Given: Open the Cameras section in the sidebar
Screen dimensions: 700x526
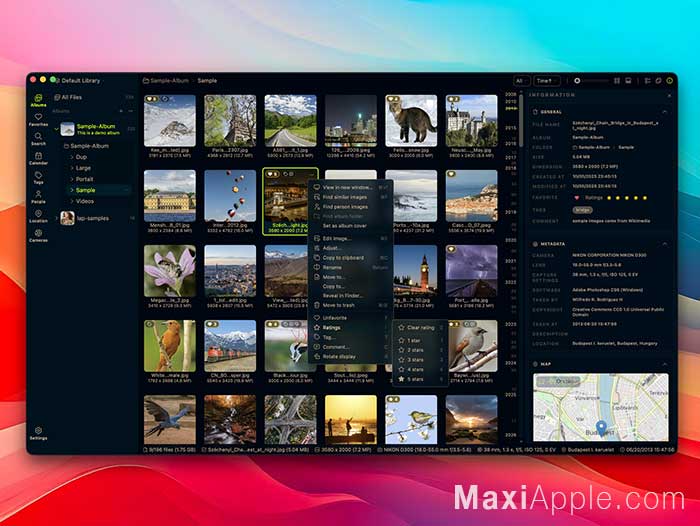Looking at the screenshot, I should tap(38, 235).
